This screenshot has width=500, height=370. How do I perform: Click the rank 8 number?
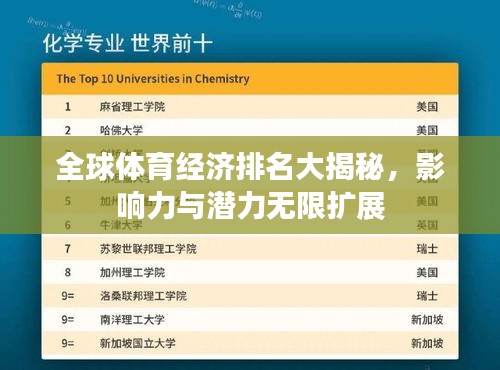(x=68, y=272)
